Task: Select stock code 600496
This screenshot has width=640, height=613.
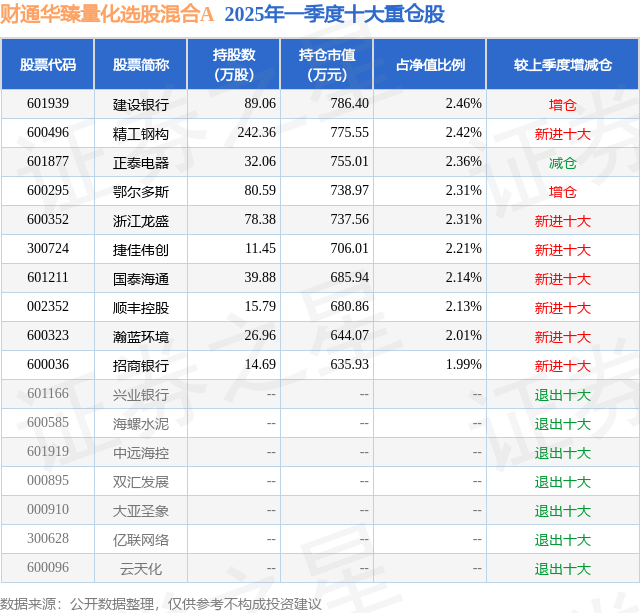Action: (x=48, y=133)
